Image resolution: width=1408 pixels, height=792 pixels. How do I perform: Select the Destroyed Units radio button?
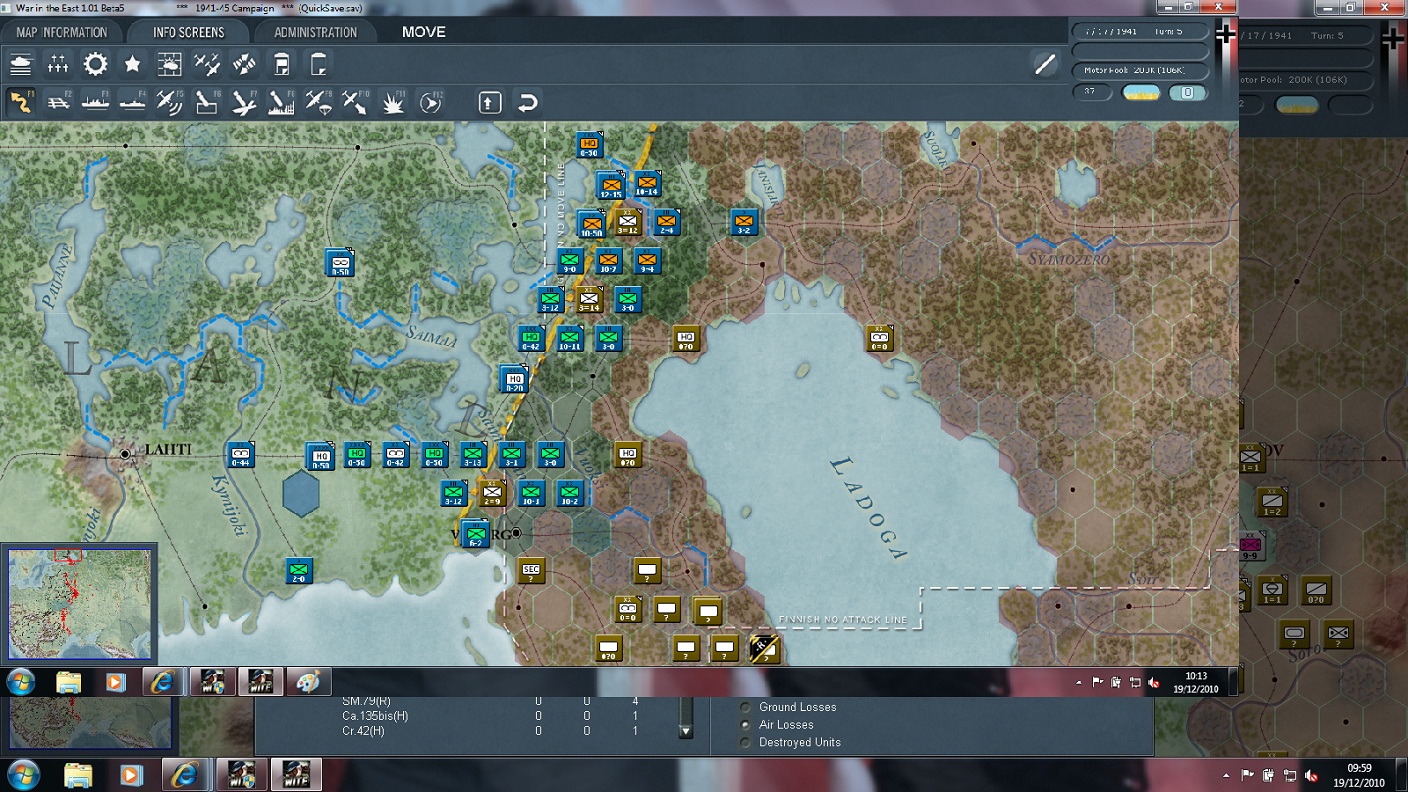coord(746,742)
